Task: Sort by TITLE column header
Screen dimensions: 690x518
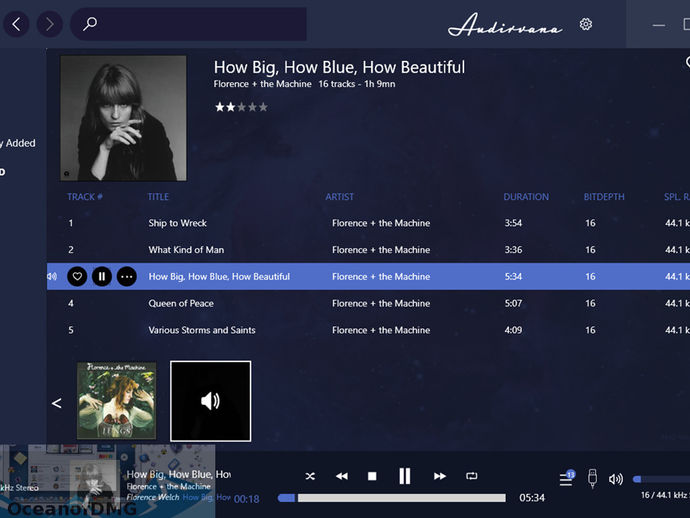Action: 158,197
